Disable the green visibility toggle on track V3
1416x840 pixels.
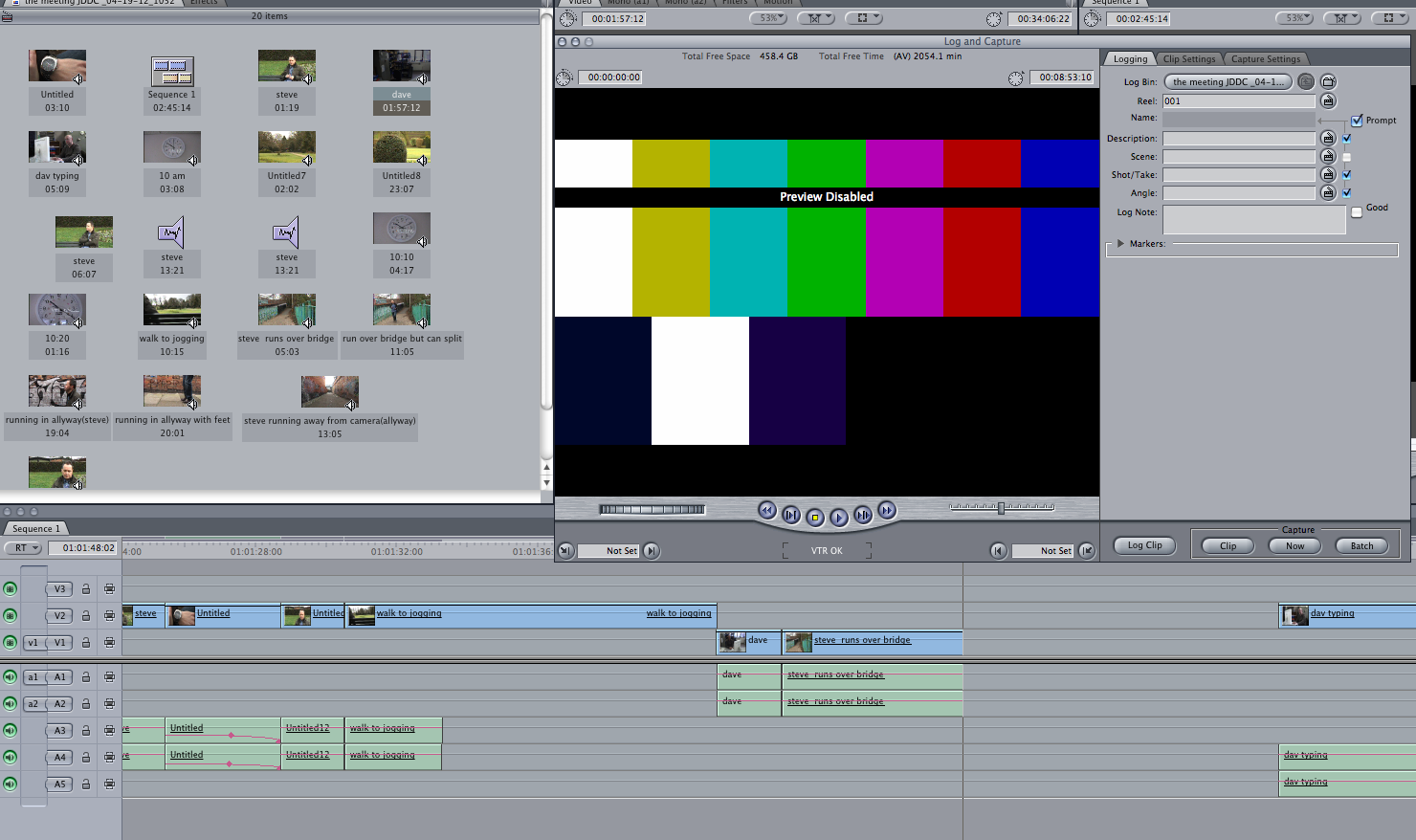point(10,589)
